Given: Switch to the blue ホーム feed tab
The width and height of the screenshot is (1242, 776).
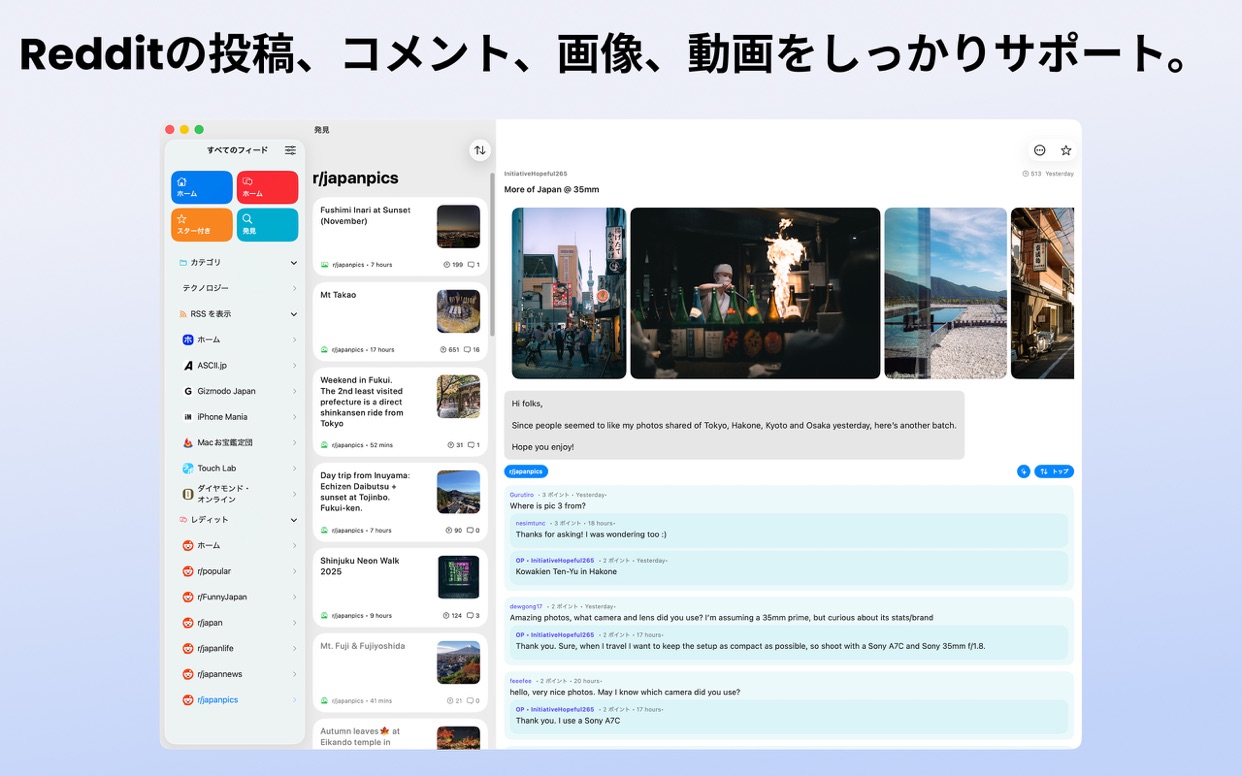Looking at the screenshot, I should click(201, 187).
